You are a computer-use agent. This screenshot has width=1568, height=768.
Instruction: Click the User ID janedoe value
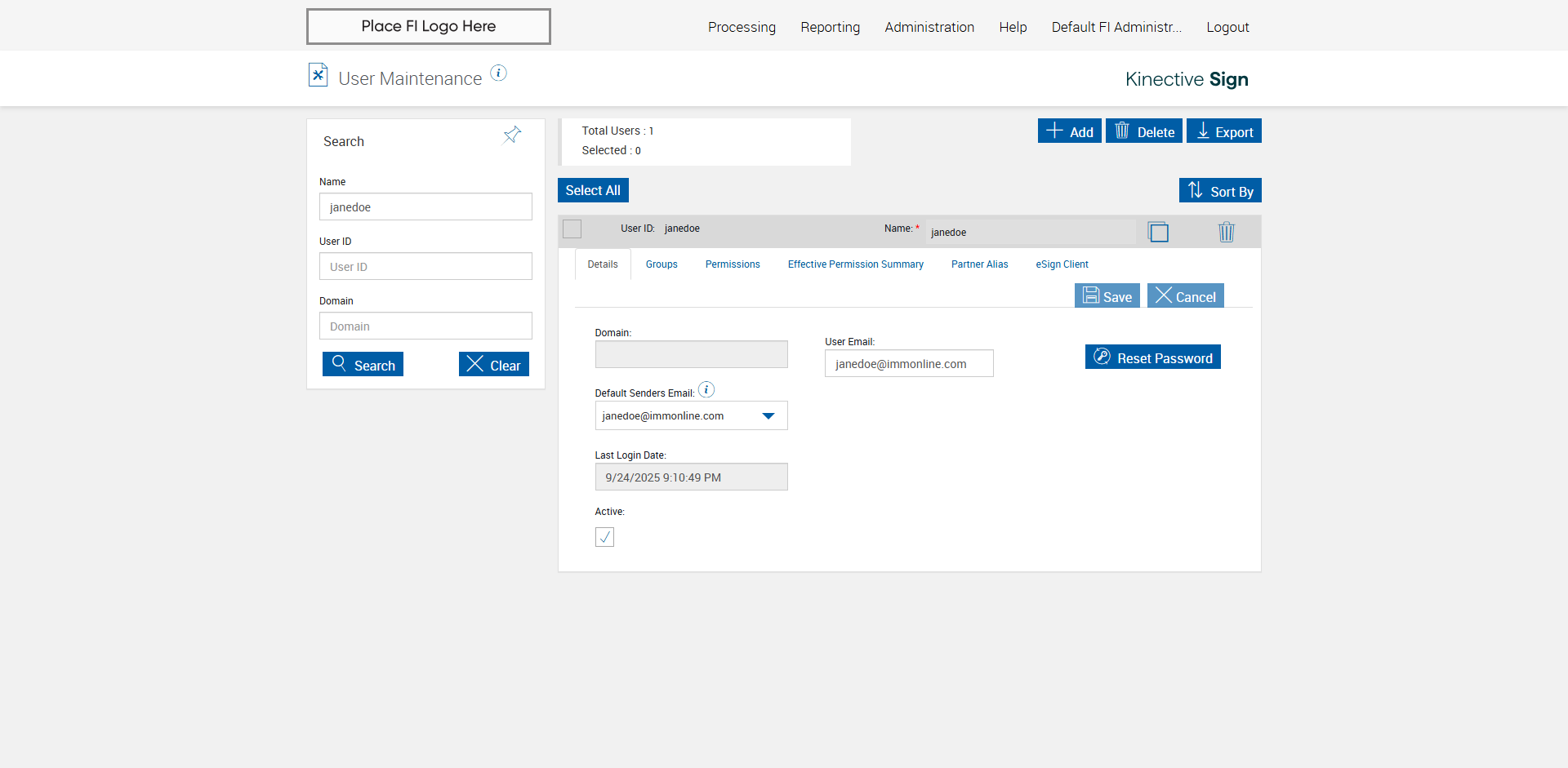682,229
